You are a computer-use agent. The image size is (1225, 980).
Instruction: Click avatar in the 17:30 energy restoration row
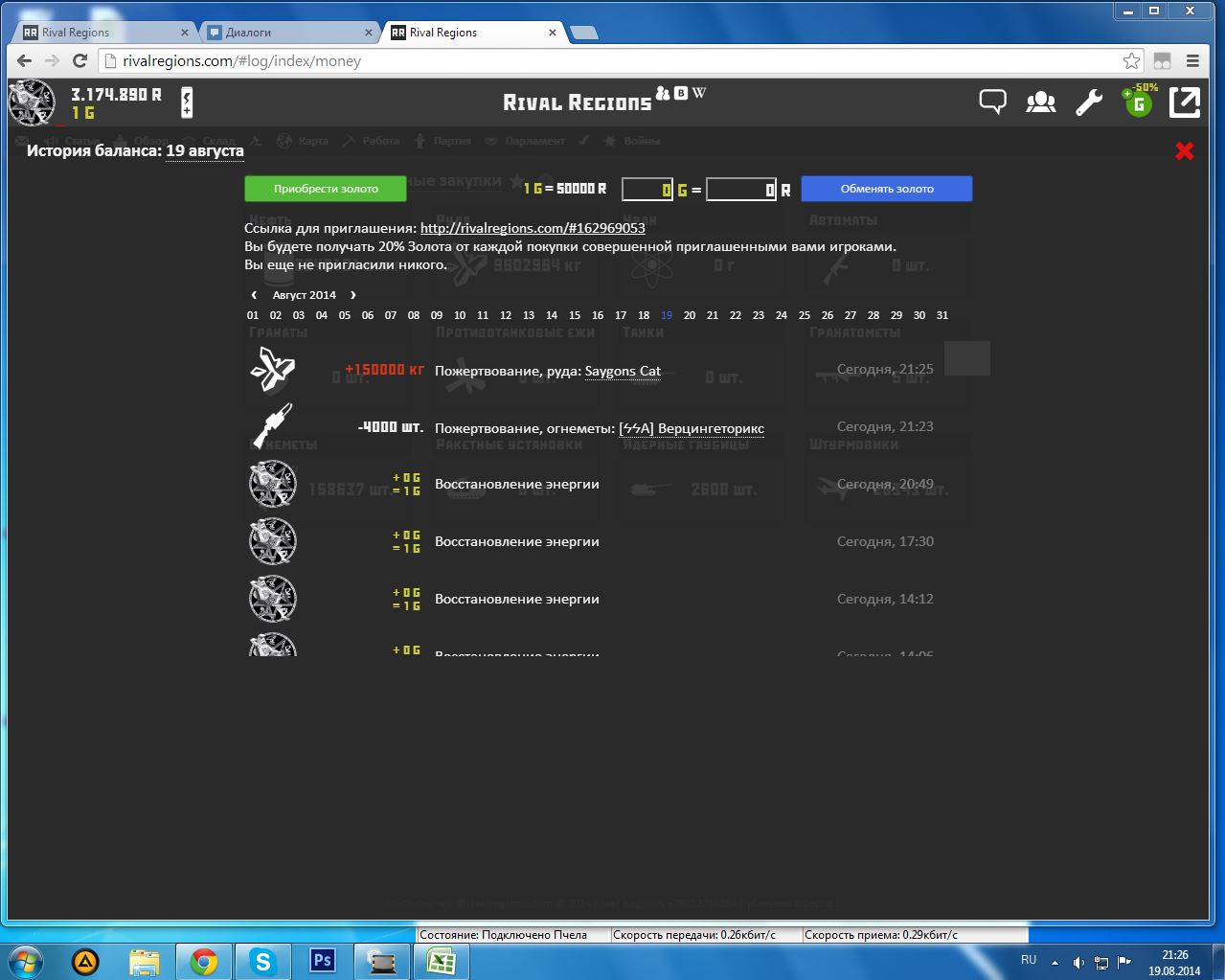tap(273, 541)
